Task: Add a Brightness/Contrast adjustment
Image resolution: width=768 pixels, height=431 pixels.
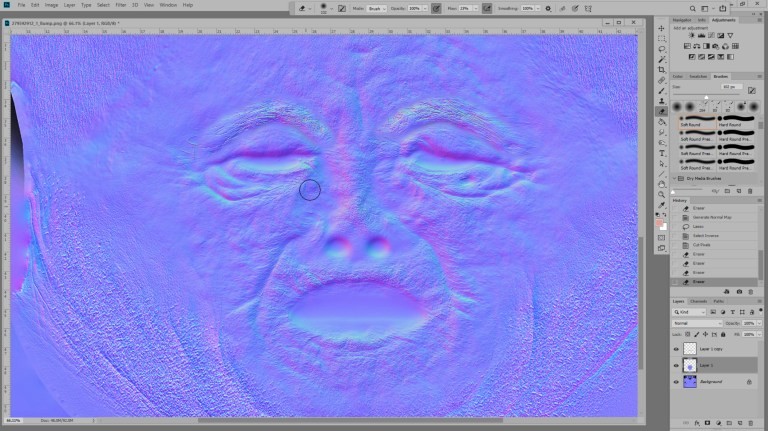Action: tap(692, 35)
